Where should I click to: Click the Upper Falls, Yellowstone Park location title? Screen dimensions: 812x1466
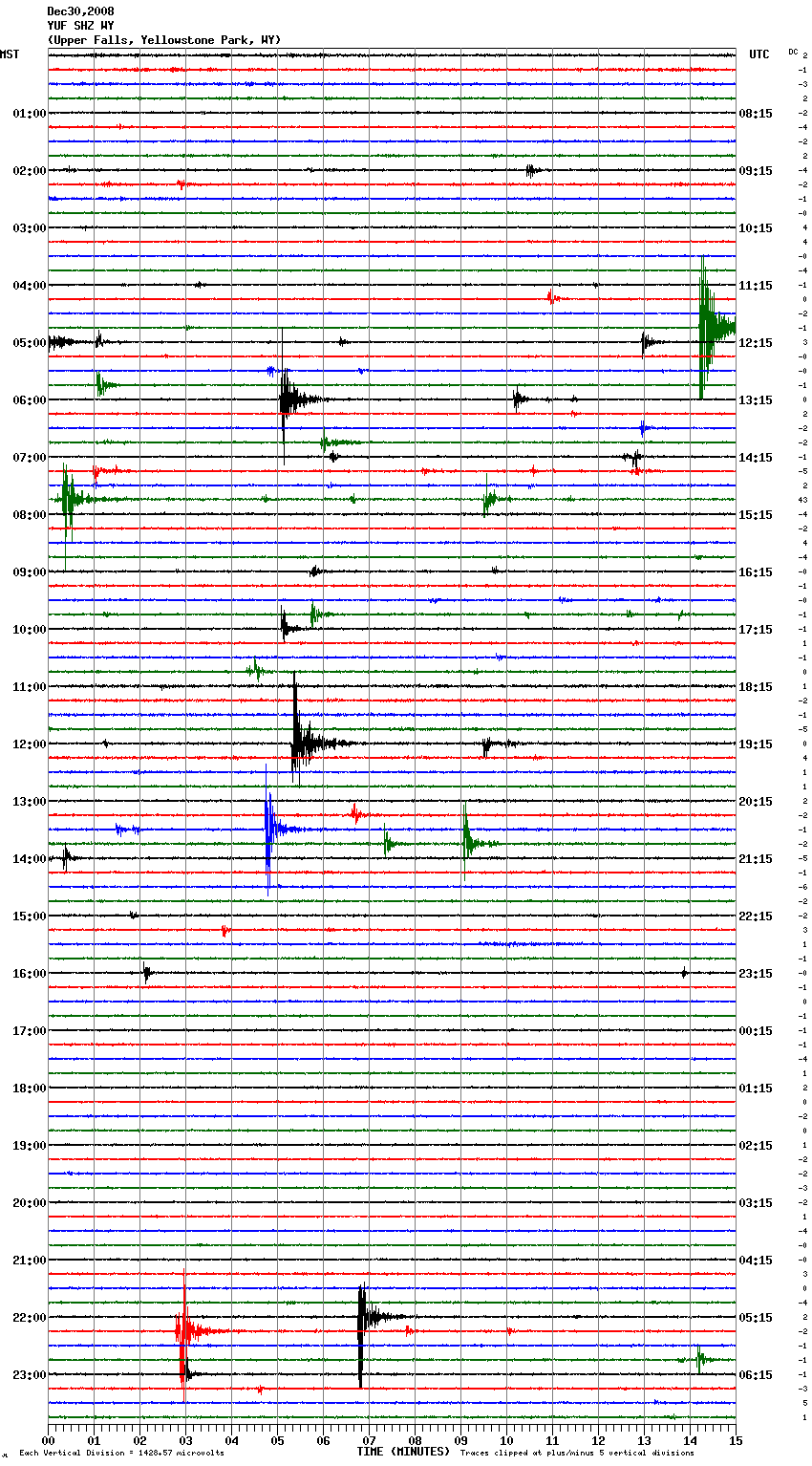pyautogui.click(x=164, y=40)
